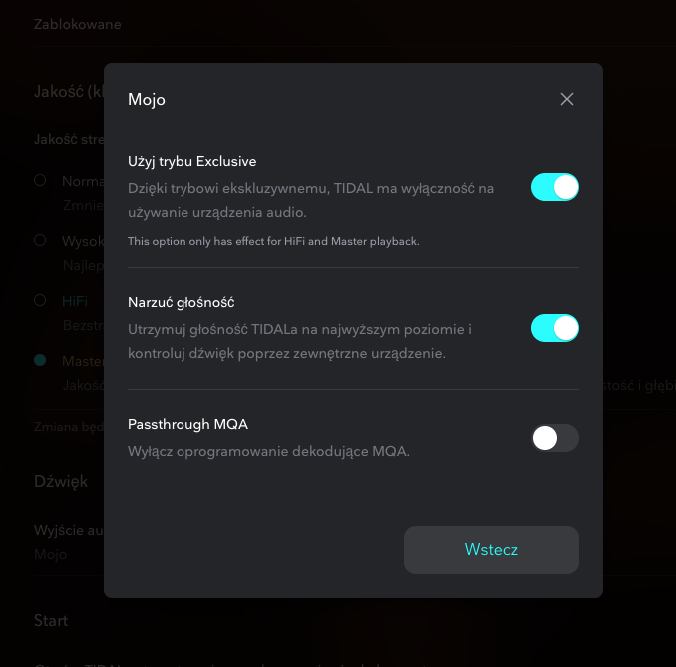Select the HiFi radio button circle
676x667 pixels.
point(40,300)
